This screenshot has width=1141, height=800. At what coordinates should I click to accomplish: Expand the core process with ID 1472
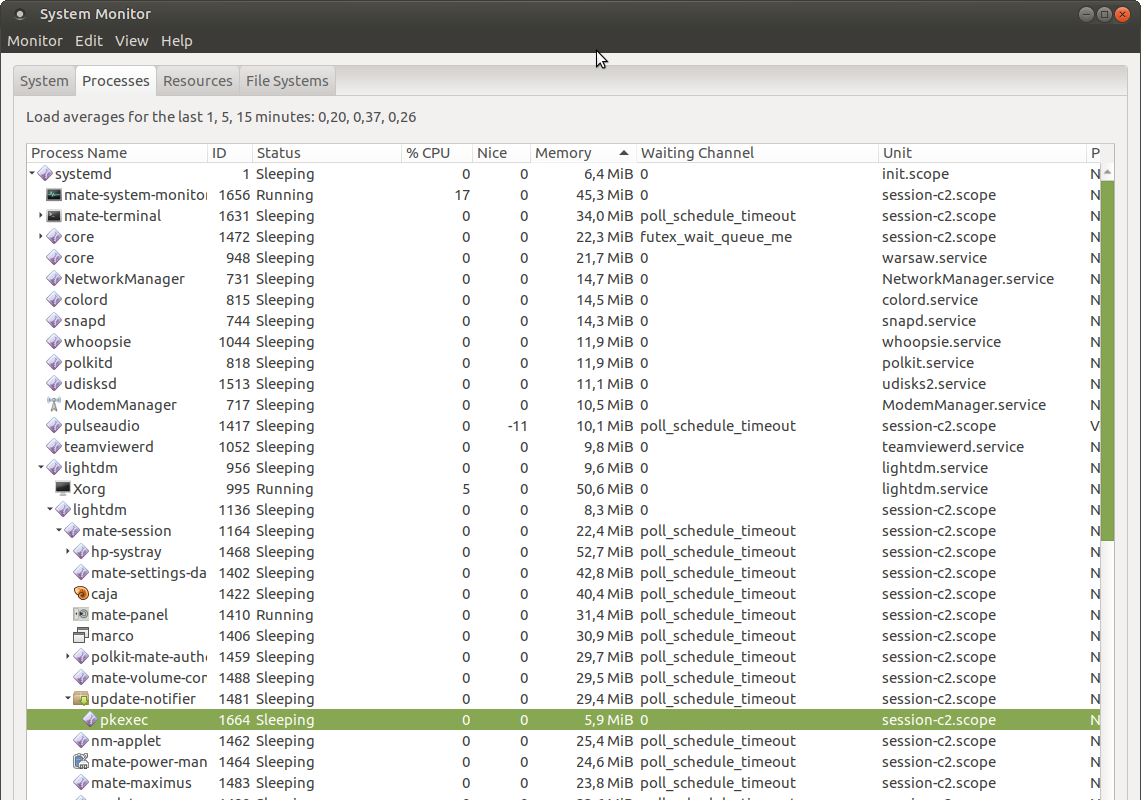[41, 237]
